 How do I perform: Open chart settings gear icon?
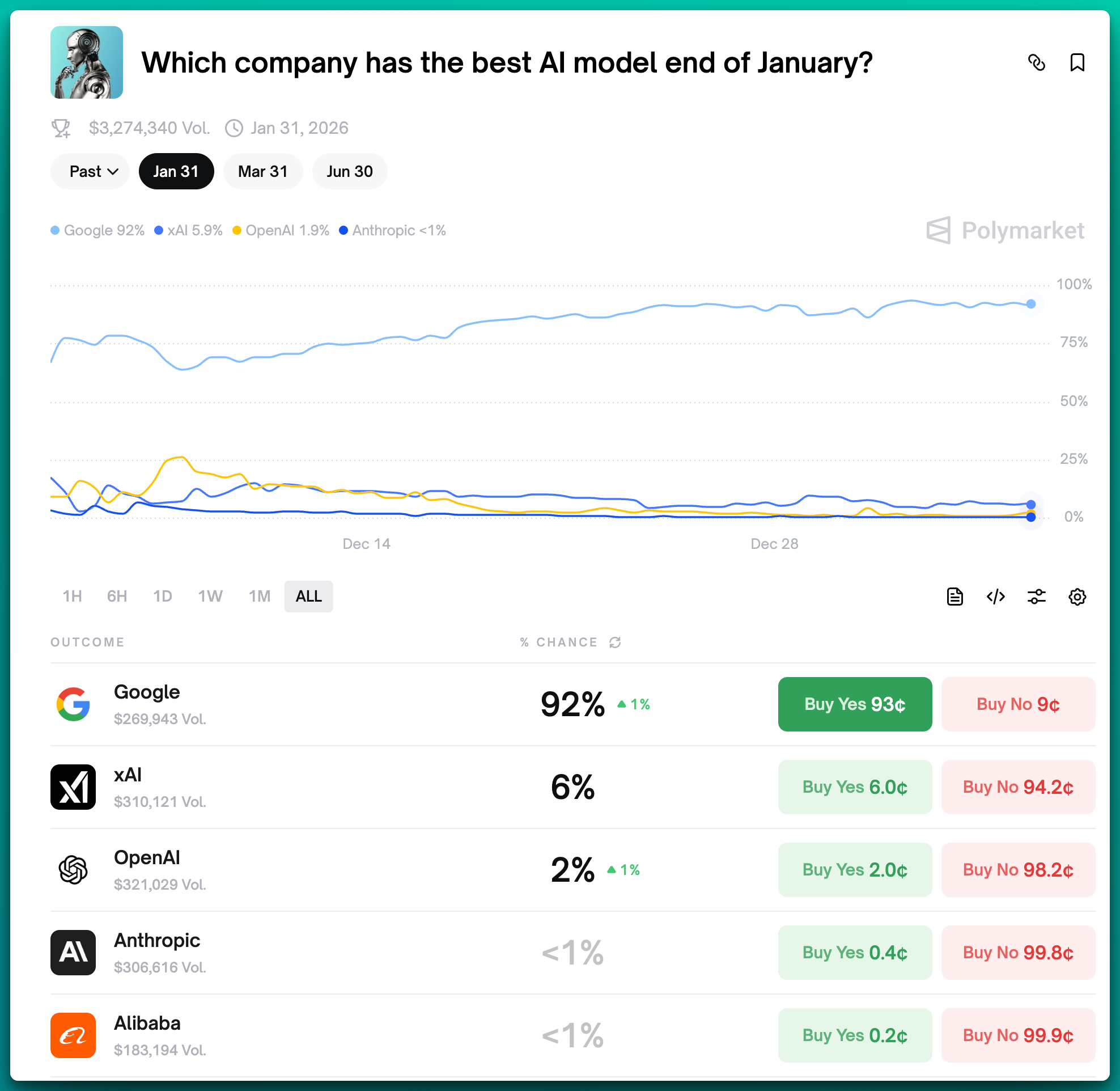1077,597
